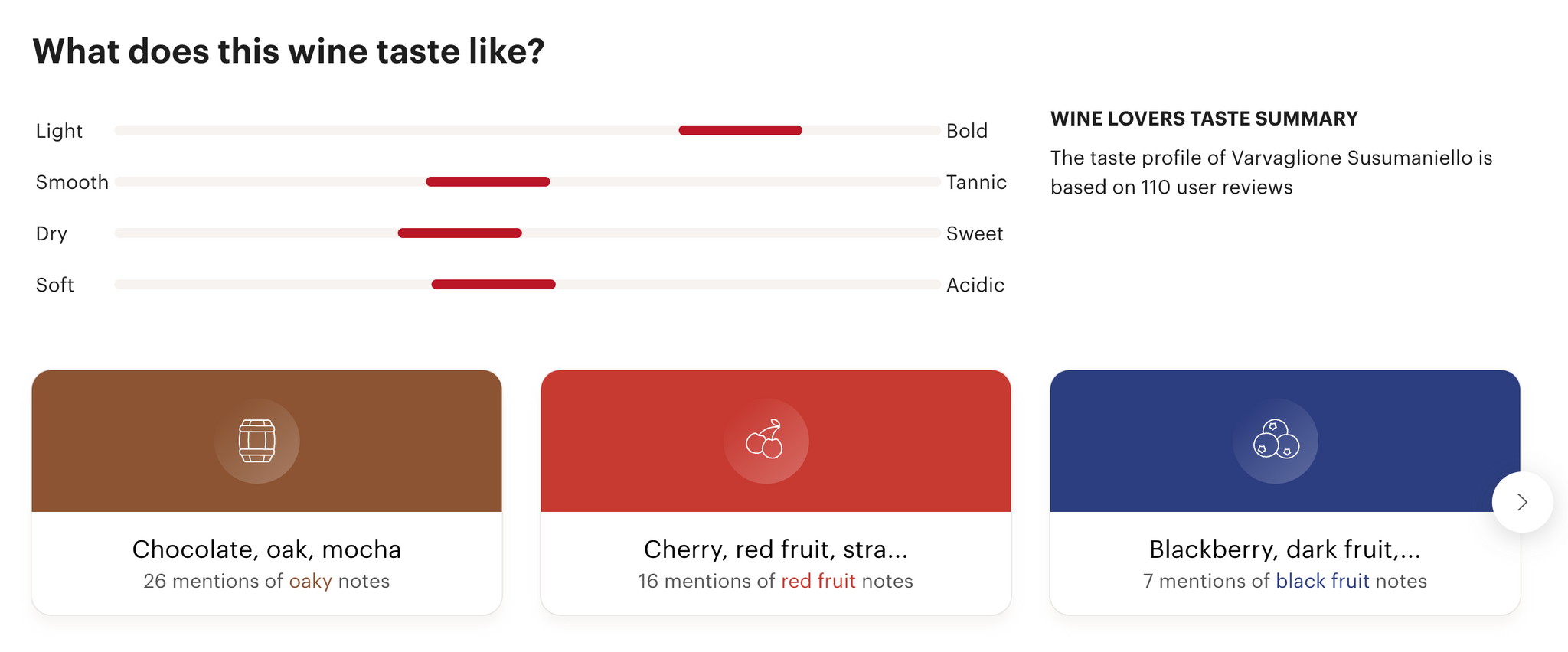This screenshot has height=652, width=1568.
Task: Click the "red fruit" highlighted text
Action: tap(818, 582)
